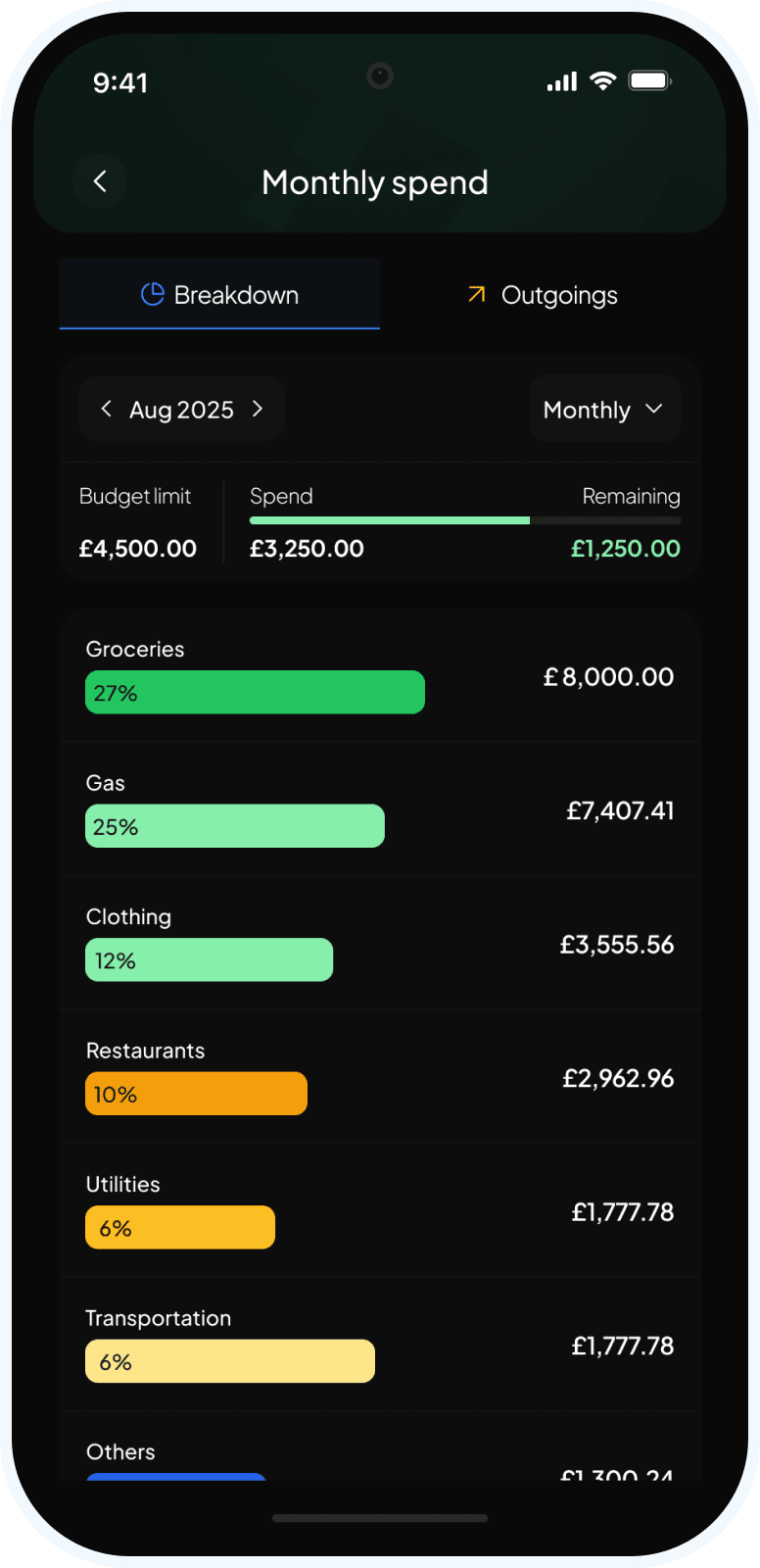Screen dimensions: 760x1568
Task: Select the Restaurants 10% orange bar
Action: (196, 1093)
